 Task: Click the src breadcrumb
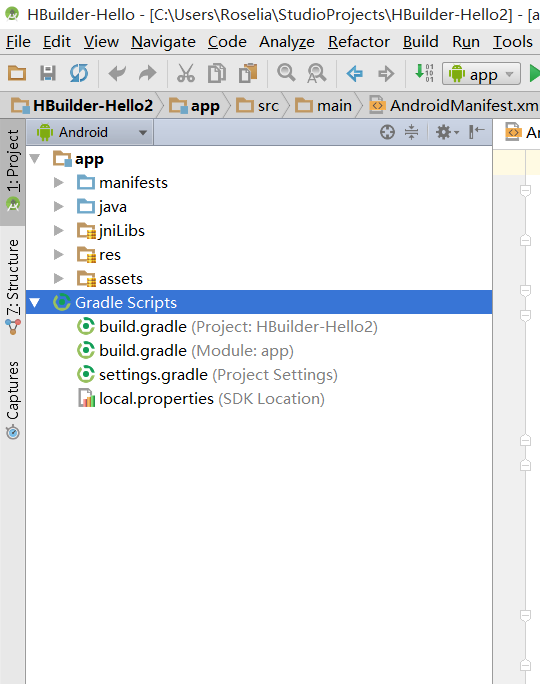257,105
